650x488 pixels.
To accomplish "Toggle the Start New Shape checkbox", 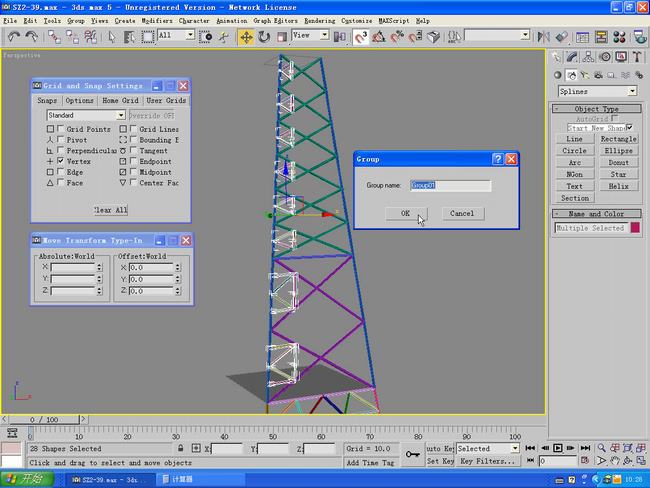I will pos(630,127).
